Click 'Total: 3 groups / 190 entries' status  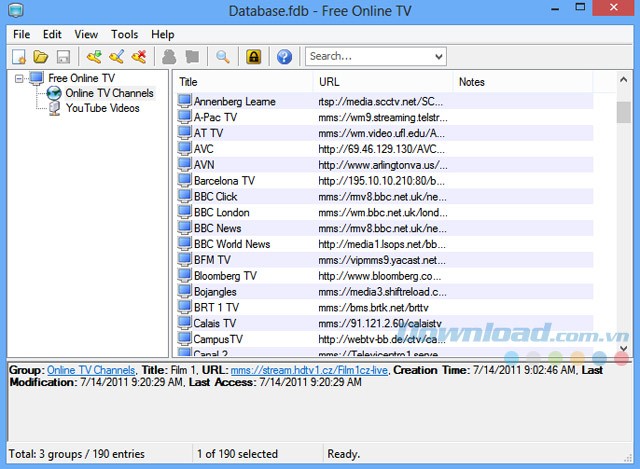[77, 454]
